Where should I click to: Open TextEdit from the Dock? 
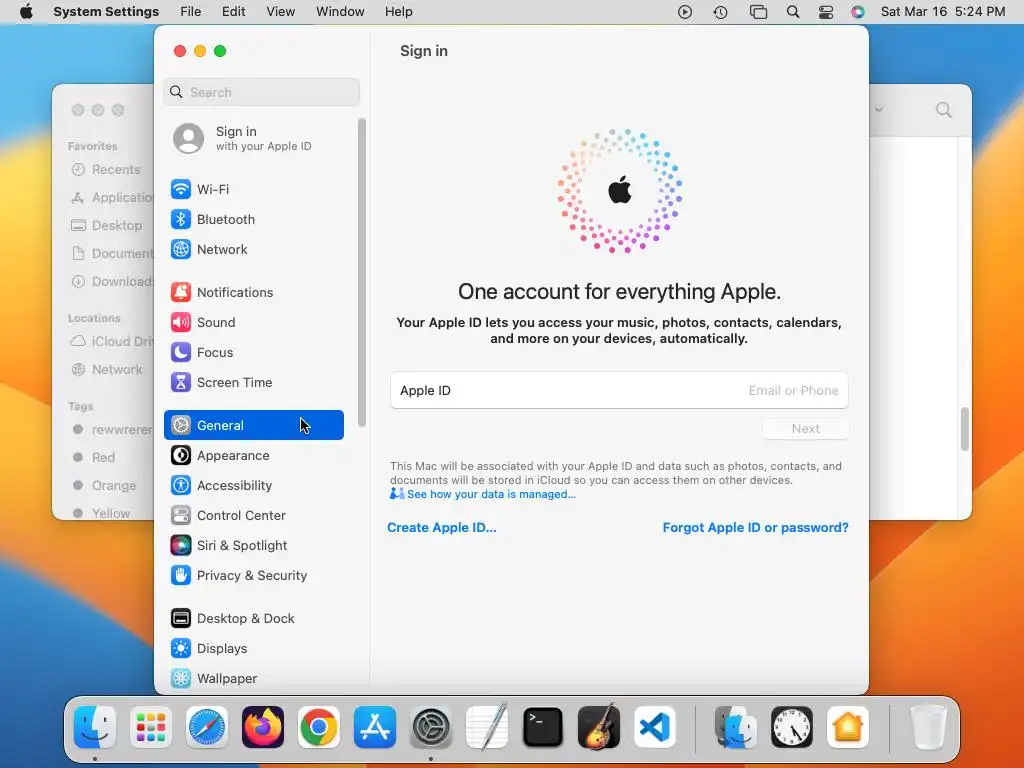487,727
